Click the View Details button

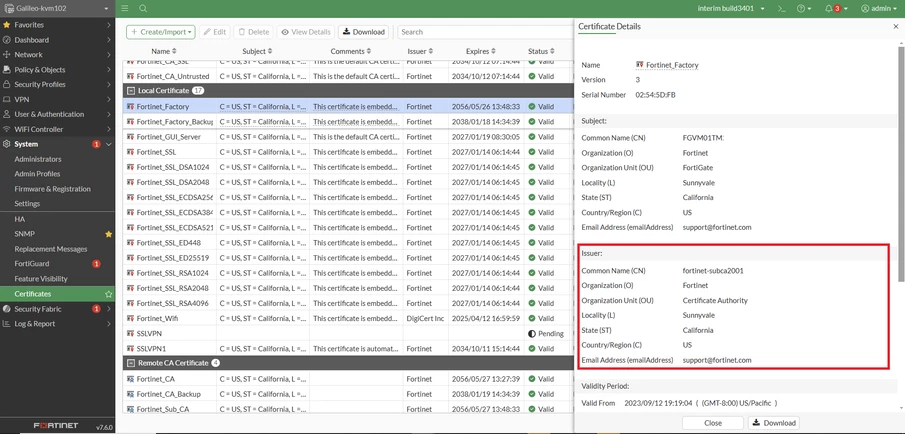tap(306, 32)
